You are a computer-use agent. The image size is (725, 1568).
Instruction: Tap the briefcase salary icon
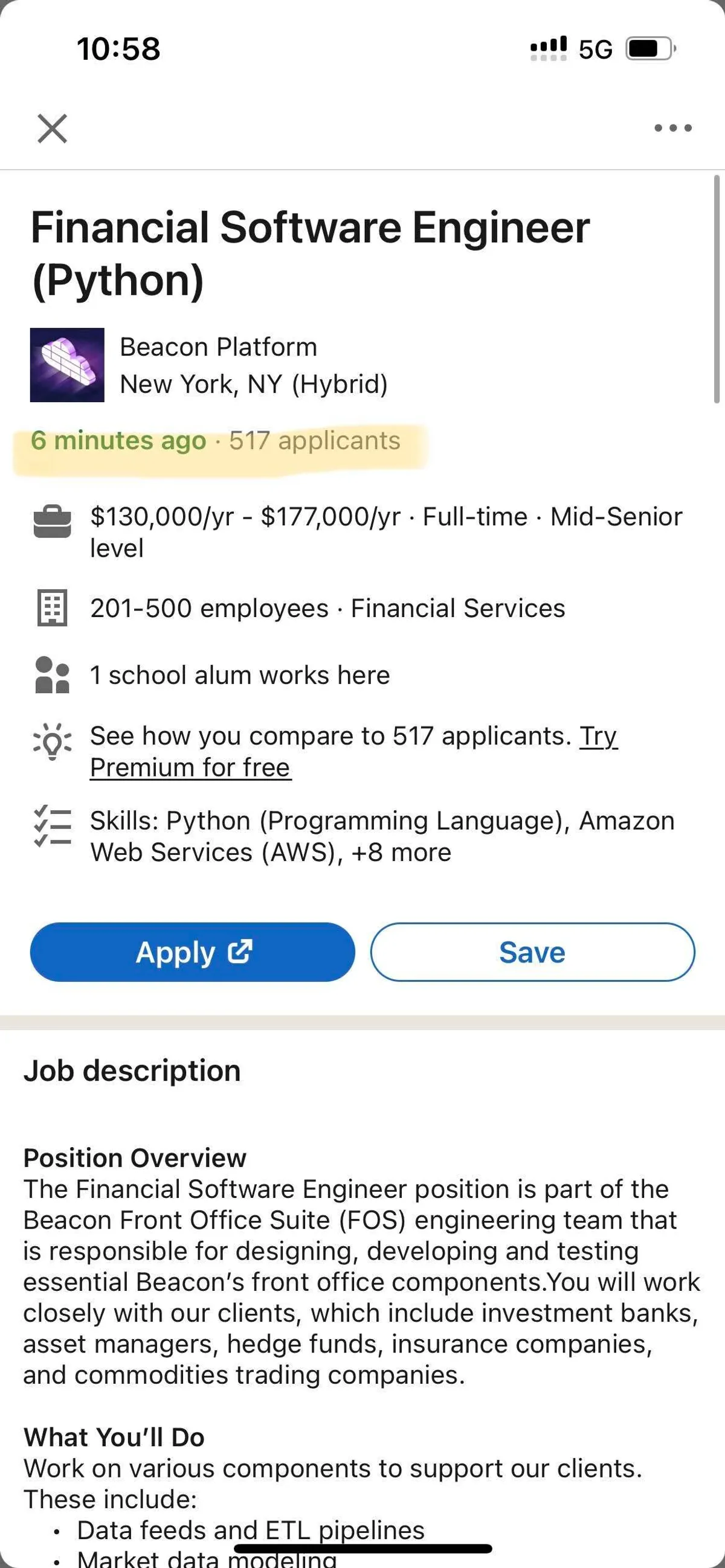tap(53, 522)
